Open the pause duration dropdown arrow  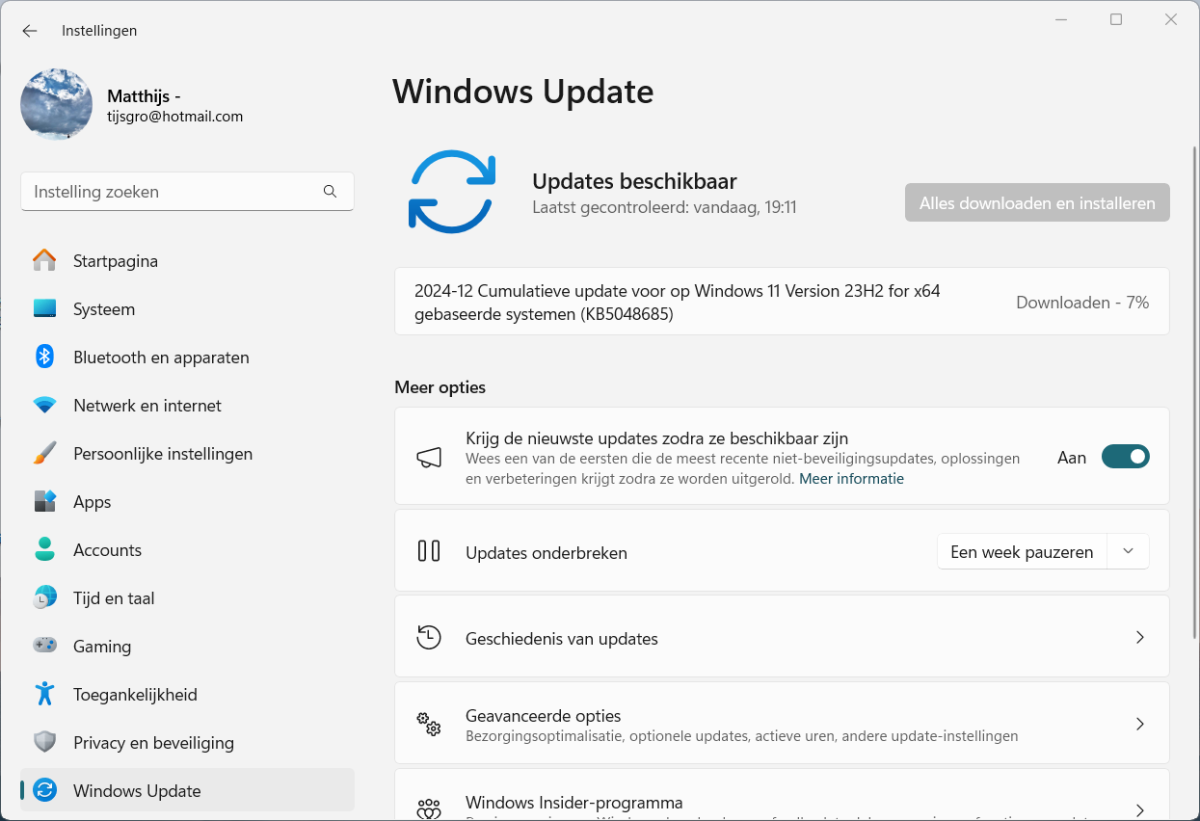(1128, 552)
